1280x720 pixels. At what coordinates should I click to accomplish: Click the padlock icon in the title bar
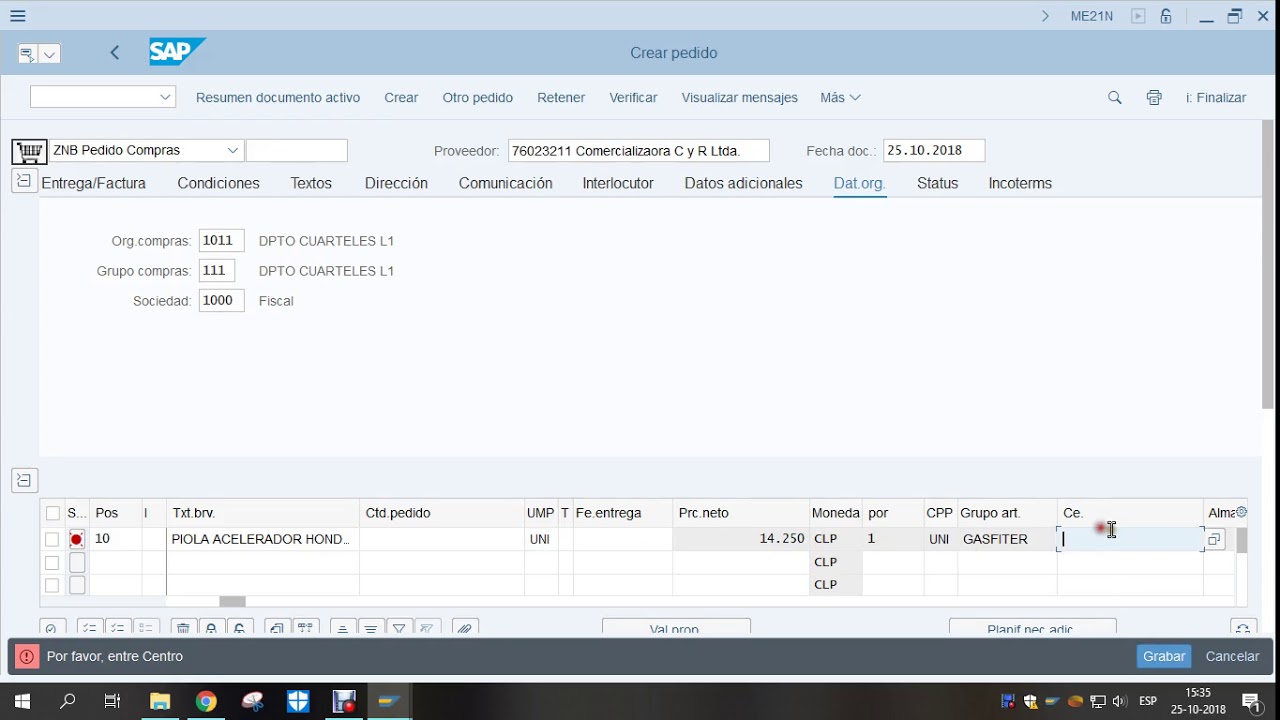coord(1166,16)
